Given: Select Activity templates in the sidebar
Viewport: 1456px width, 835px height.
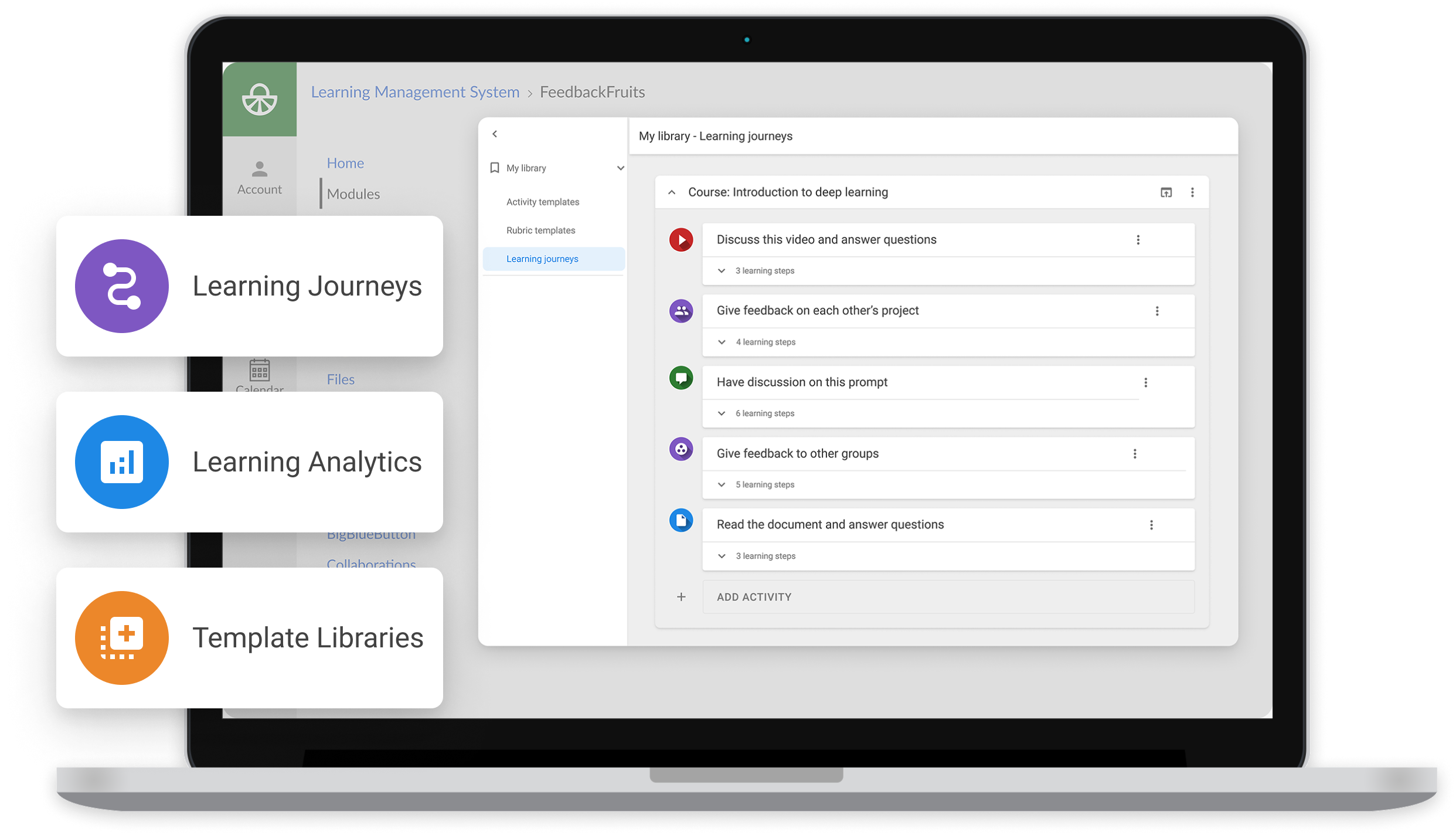Looking at the screenshot, I should point(542,202).
